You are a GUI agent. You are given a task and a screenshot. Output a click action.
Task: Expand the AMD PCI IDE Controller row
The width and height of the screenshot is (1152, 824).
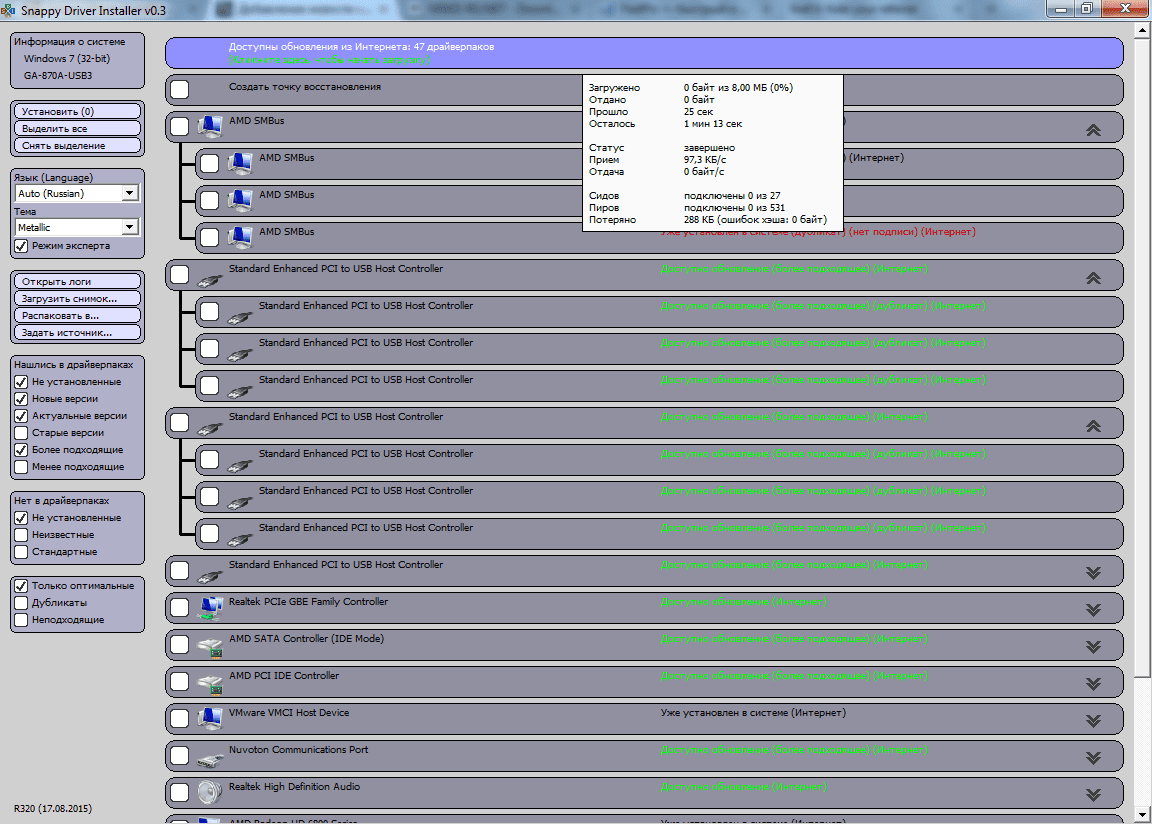[x=1093, y=684]
